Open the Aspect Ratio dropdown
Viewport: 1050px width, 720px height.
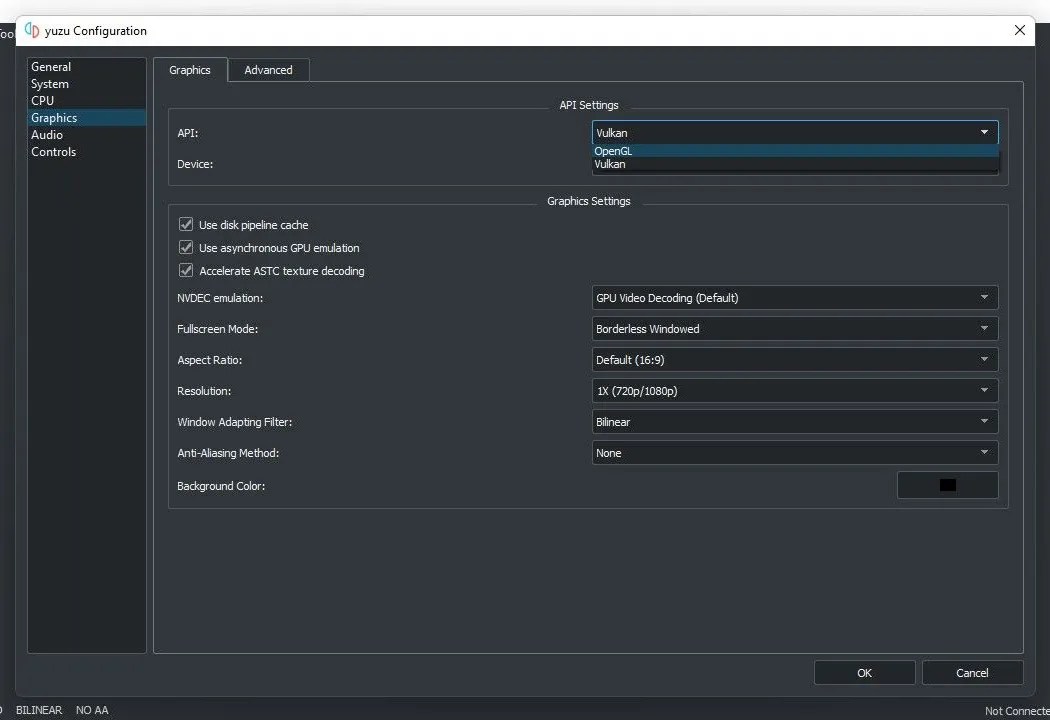click(793, 359)
